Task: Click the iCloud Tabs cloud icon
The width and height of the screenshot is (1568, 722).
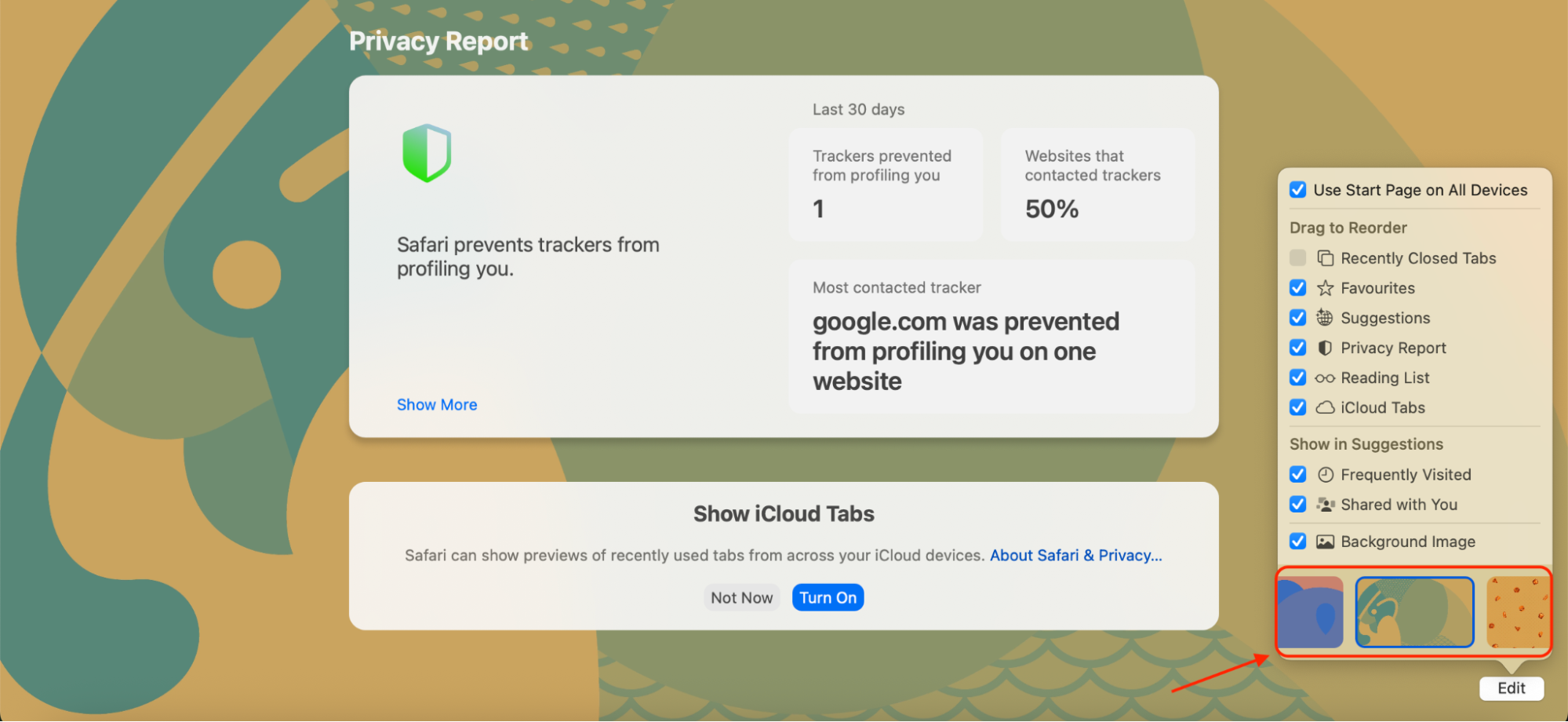Action: click(1325, 408)
